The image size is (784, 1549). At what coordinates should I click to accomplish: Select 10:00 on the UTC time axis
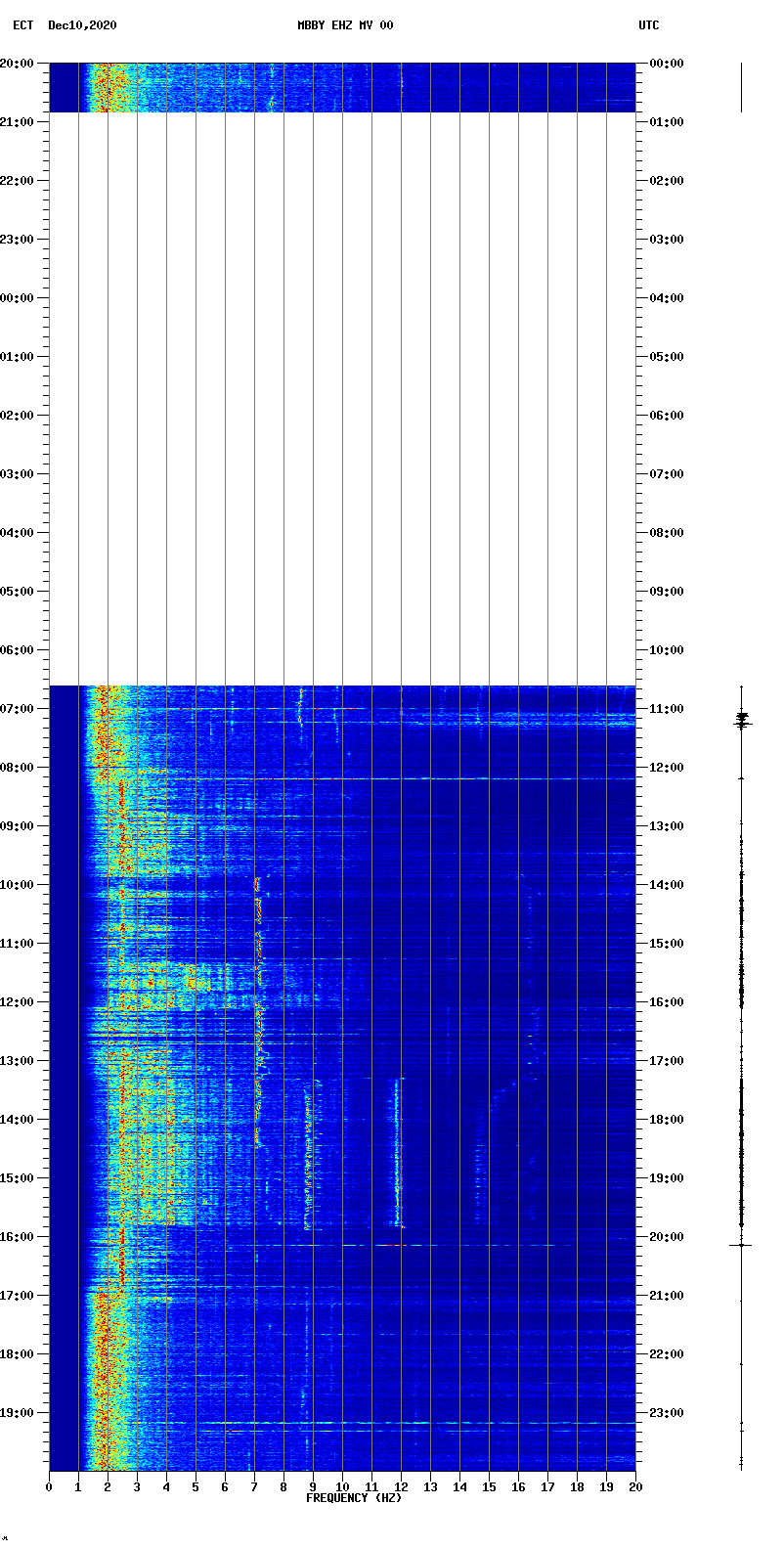[667, 650]
